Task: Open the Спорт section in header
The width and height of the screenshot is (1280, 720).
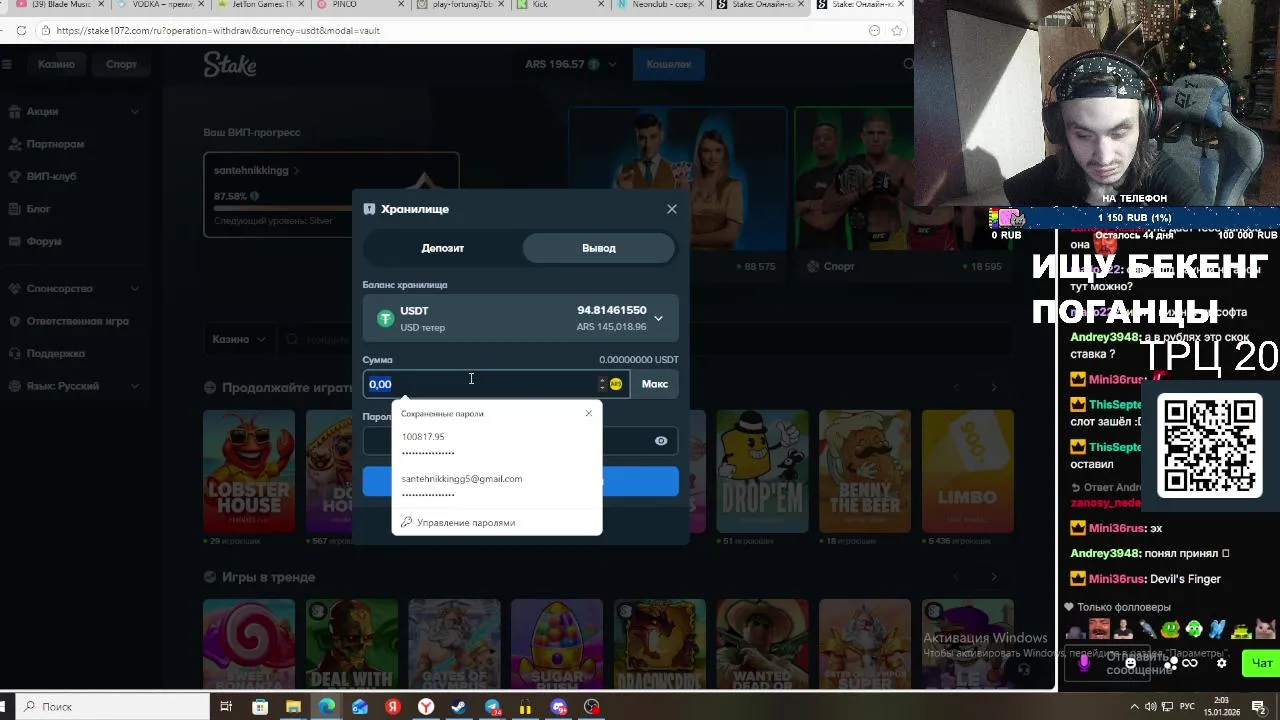Action: point(121,64)
